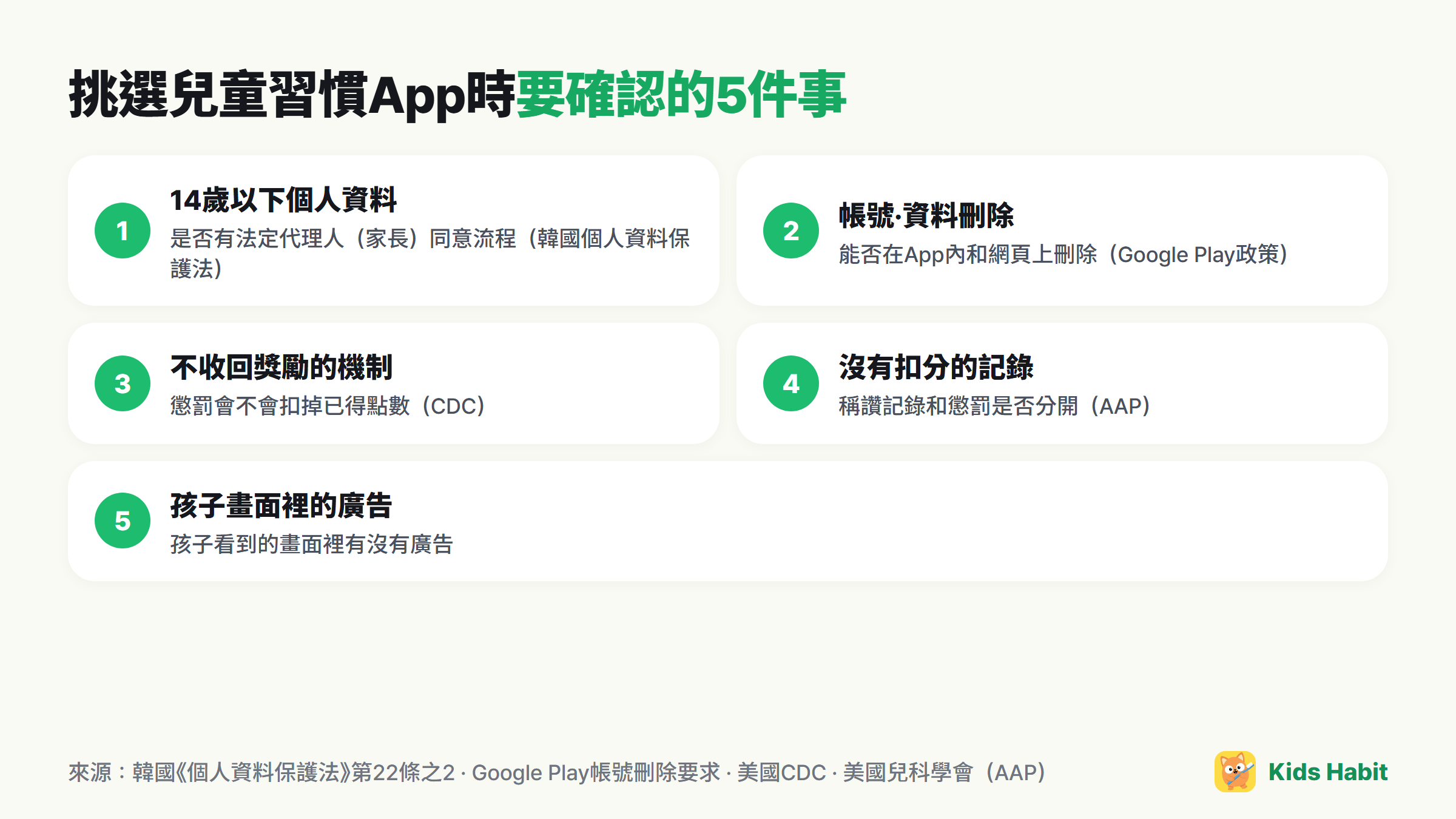
Task: Click the Kids Habit brand text
Action: (x=1327, y=772)
